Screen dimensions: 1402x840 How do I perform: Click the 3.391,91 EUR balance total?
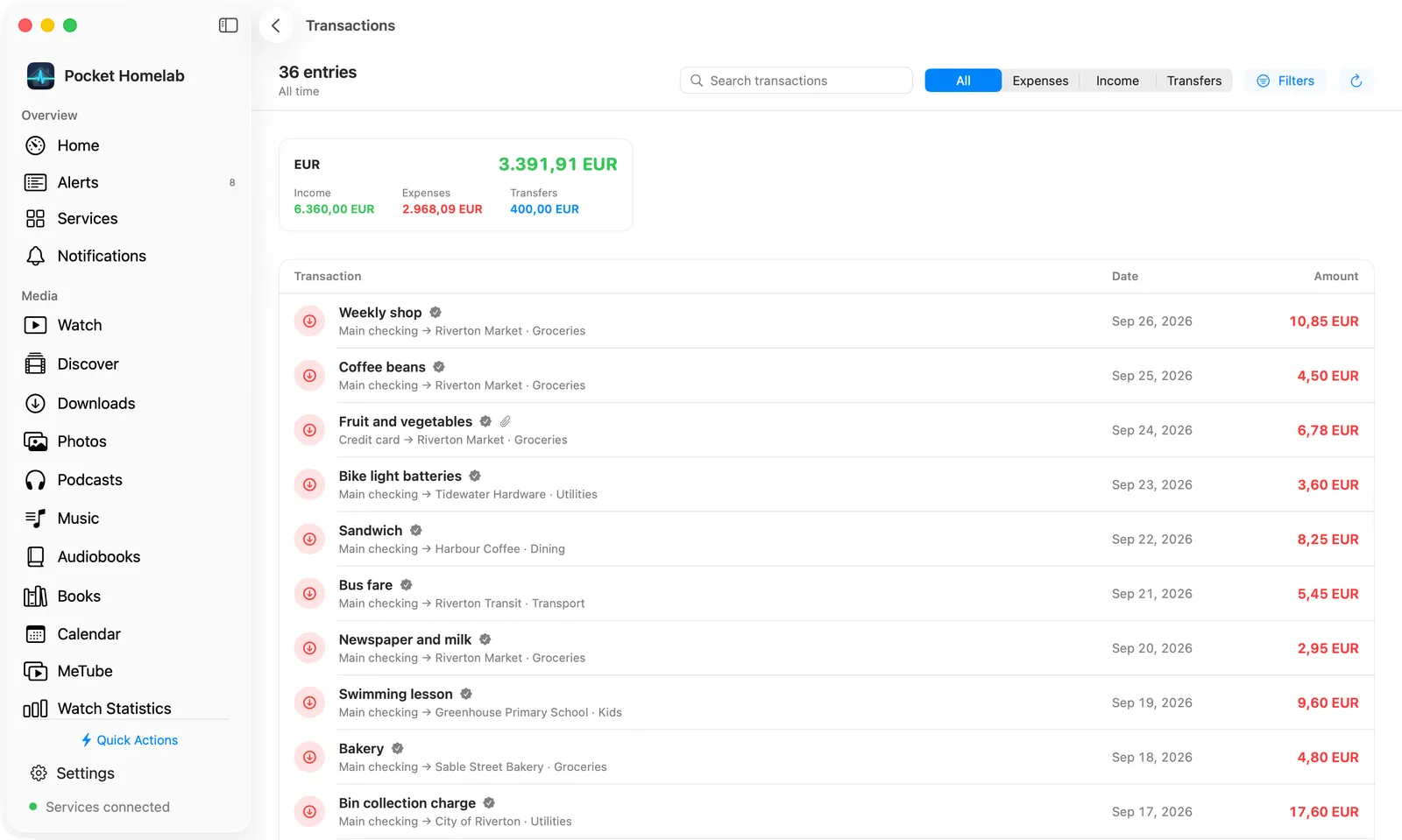tap(557, 164)
